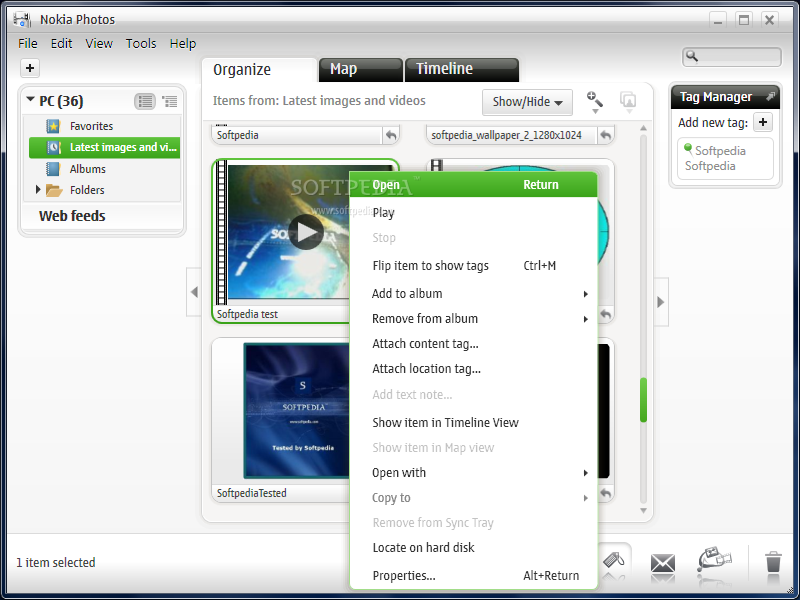Open Properties... from the context menu
Screen dimensions: 800x600
(x=473, y=576)
